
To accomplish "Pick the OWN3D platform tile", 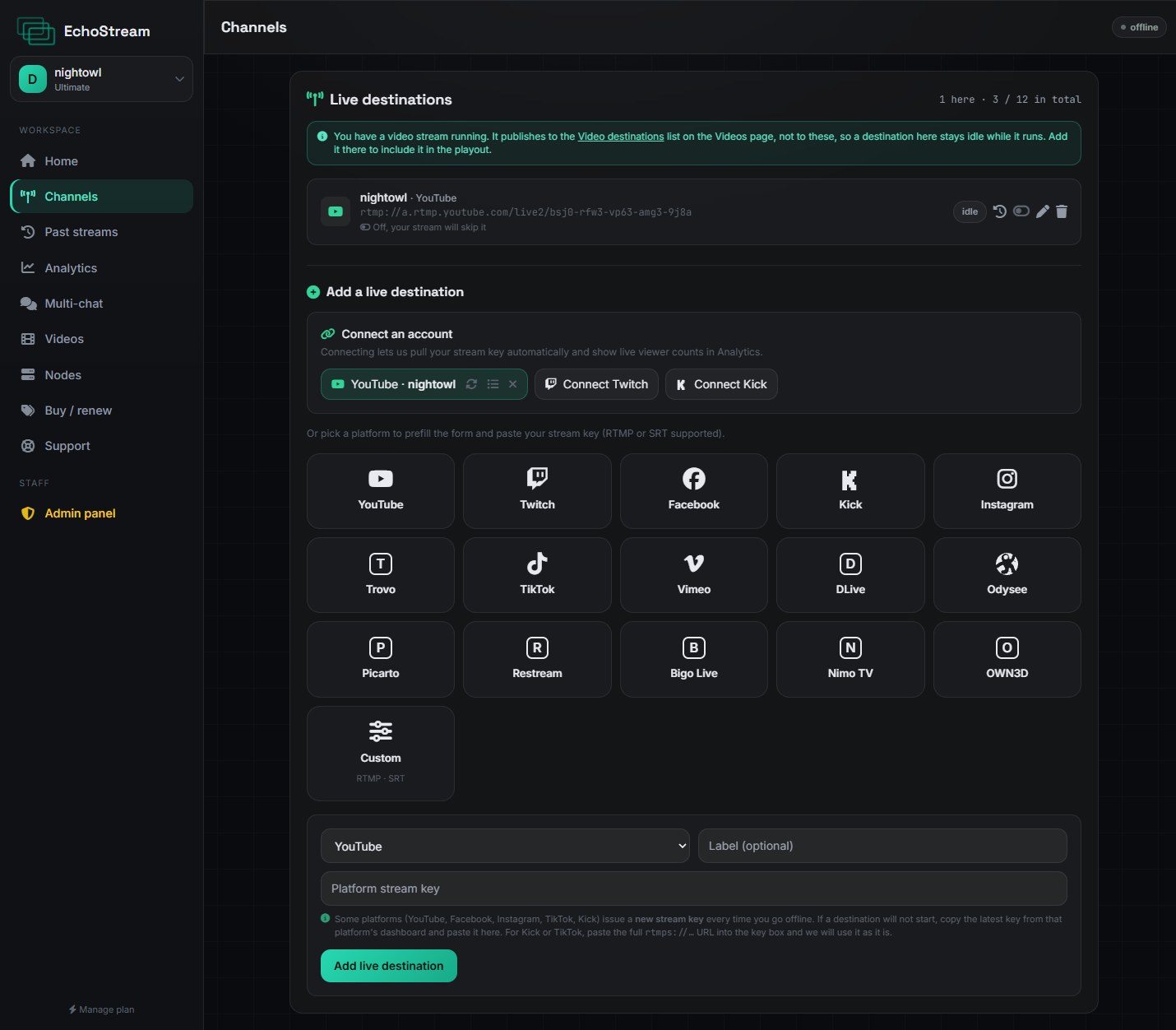I will click(x=1007, y=659).
